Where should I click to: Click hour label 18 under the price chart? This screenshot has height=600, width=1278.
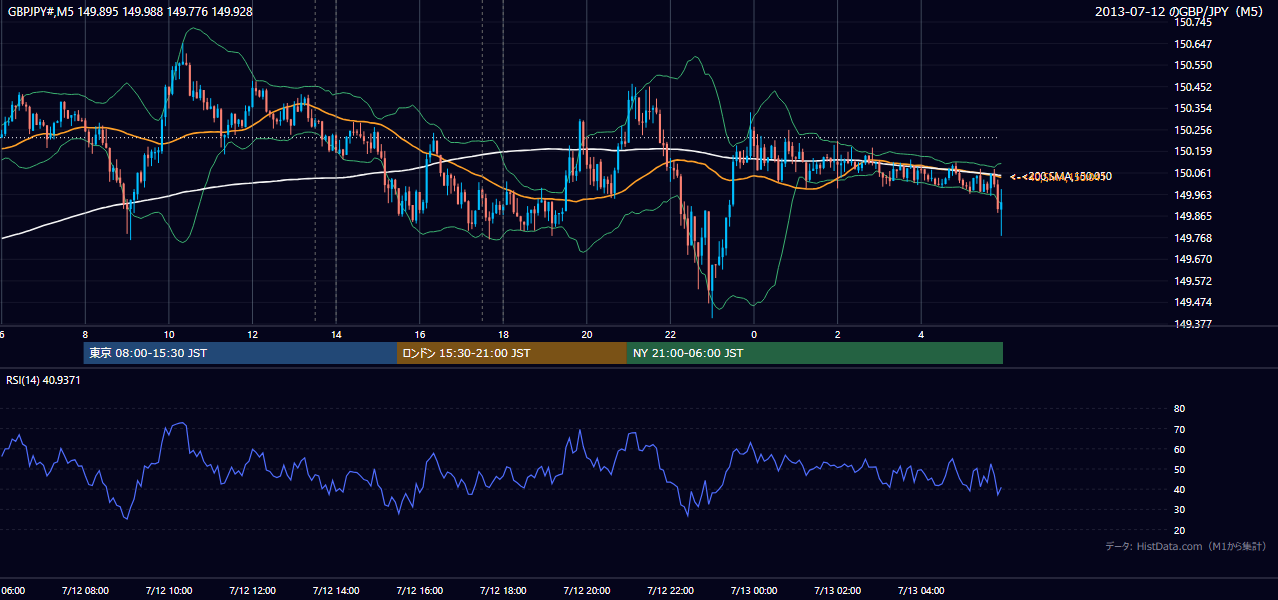coord(503,335)
